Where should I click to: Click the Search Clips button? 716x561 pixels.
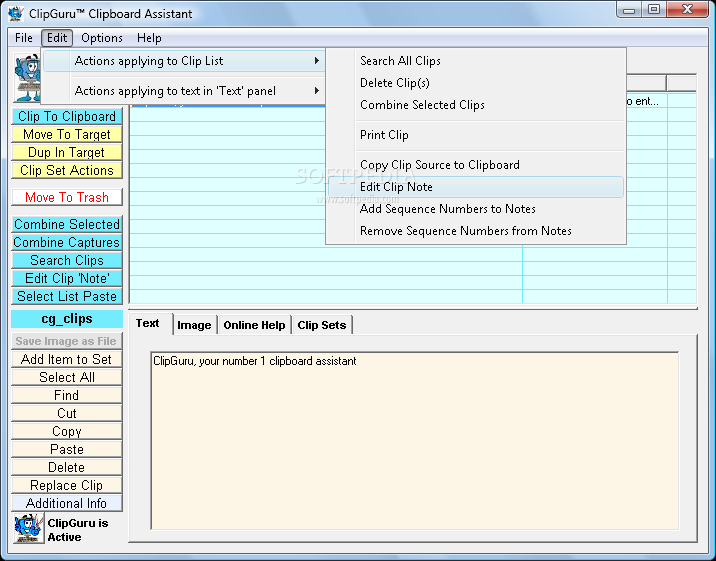[67, 260]
